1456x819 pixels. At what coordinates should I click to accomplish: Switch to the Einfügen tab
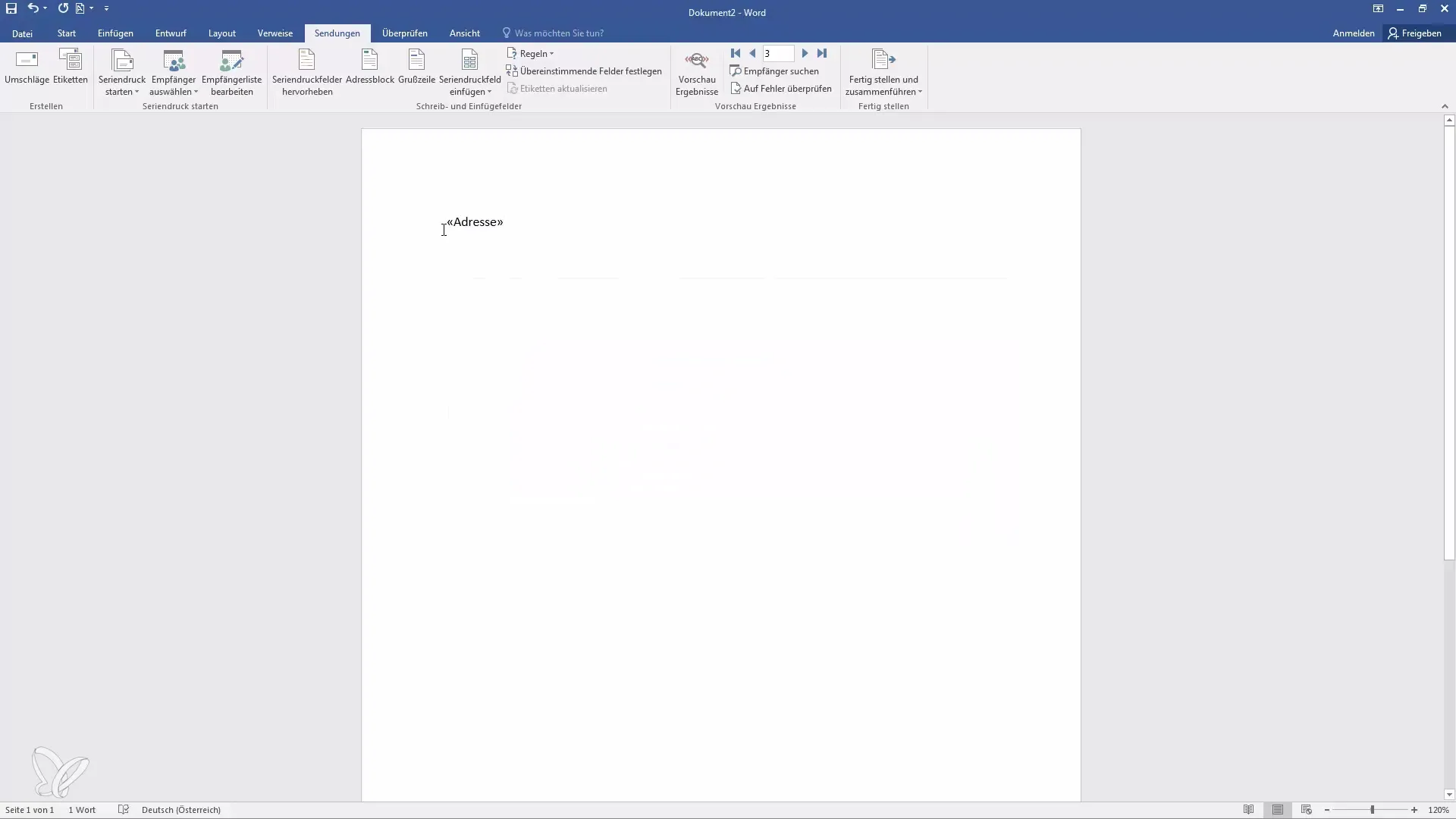[x=115, y=33]
